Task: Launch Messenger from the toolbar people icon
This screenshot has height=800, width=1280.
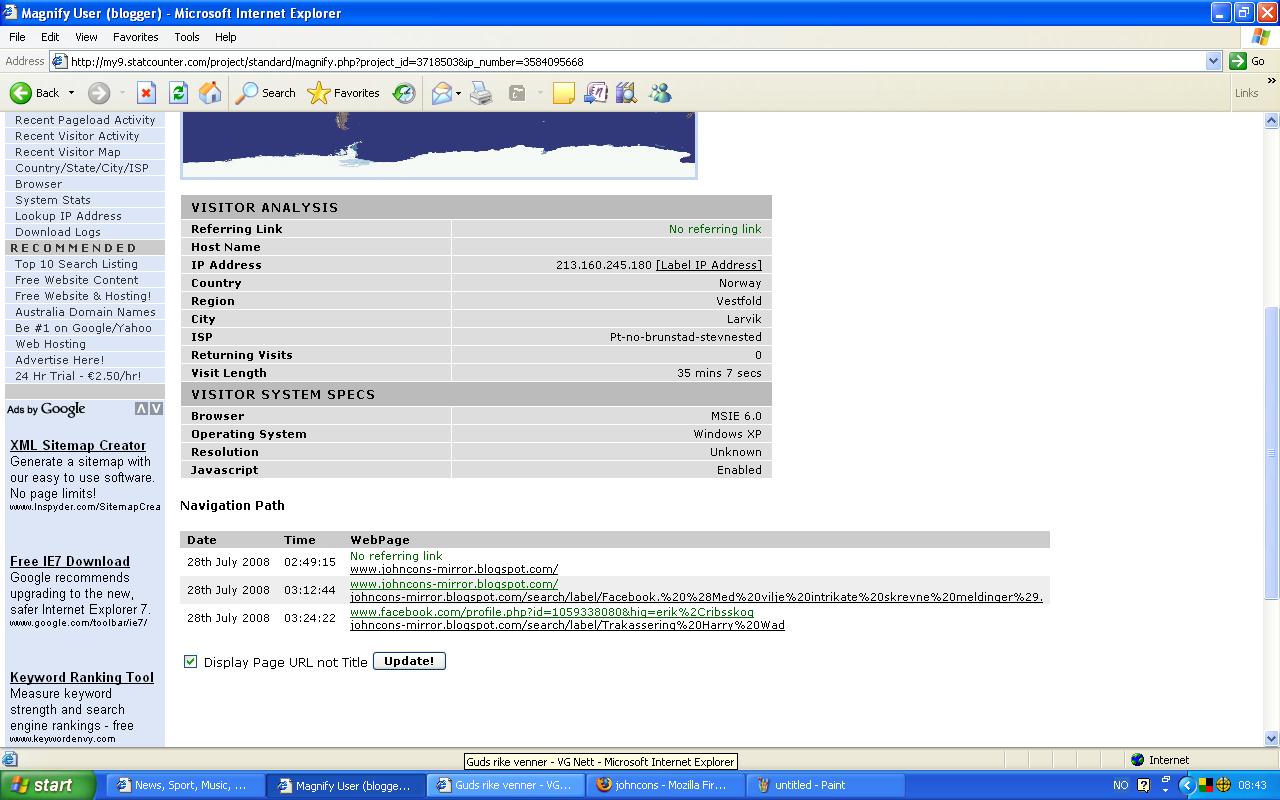Action: [660, 93]
